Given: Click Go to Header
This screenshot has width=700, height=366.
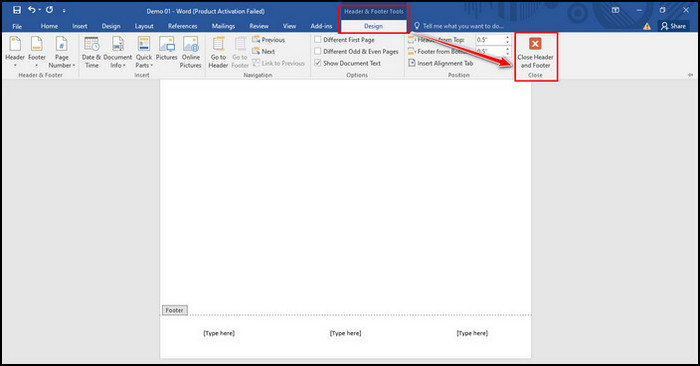Looking at the screenshot, I should 218,52.
